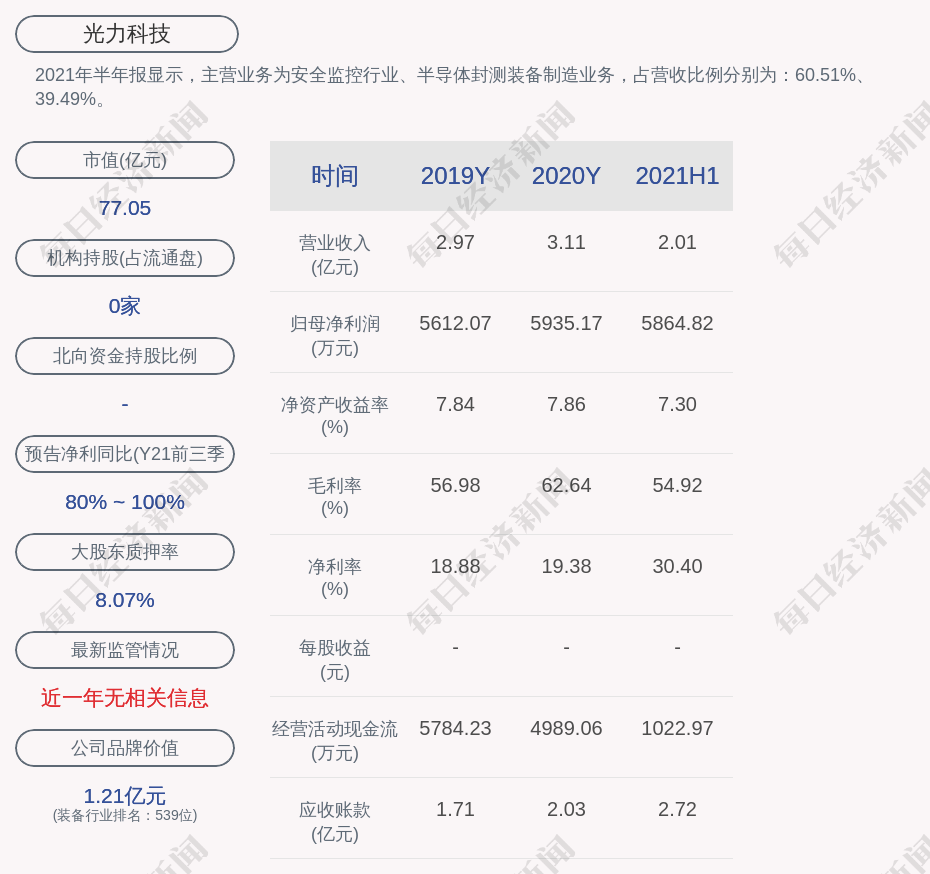
Task: Click the 光力科技 company name label
Action: (x=126, y=34)
